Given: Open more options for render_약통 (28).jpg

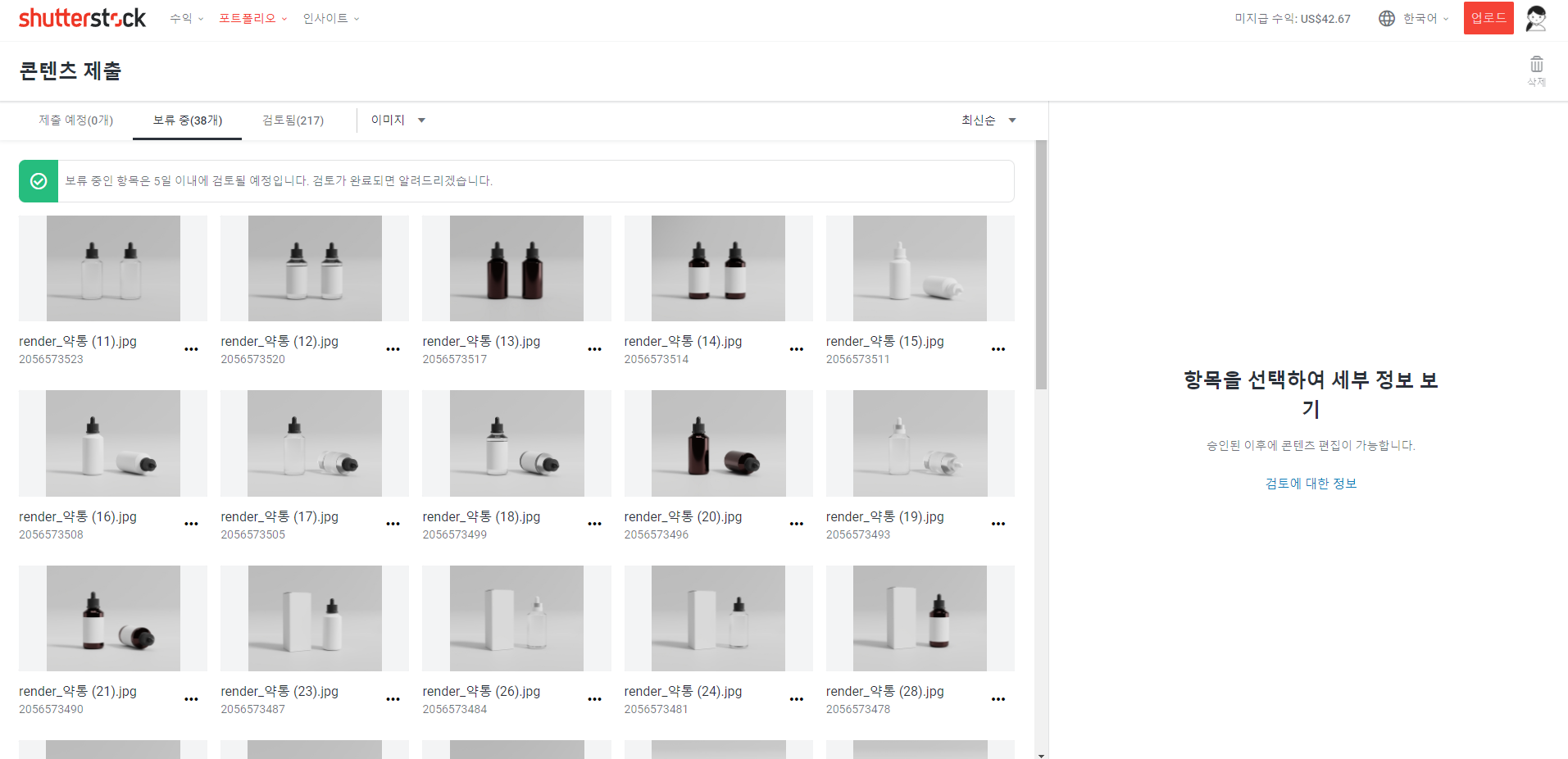Looking at the screenshot, I should [x=998, y=699].
